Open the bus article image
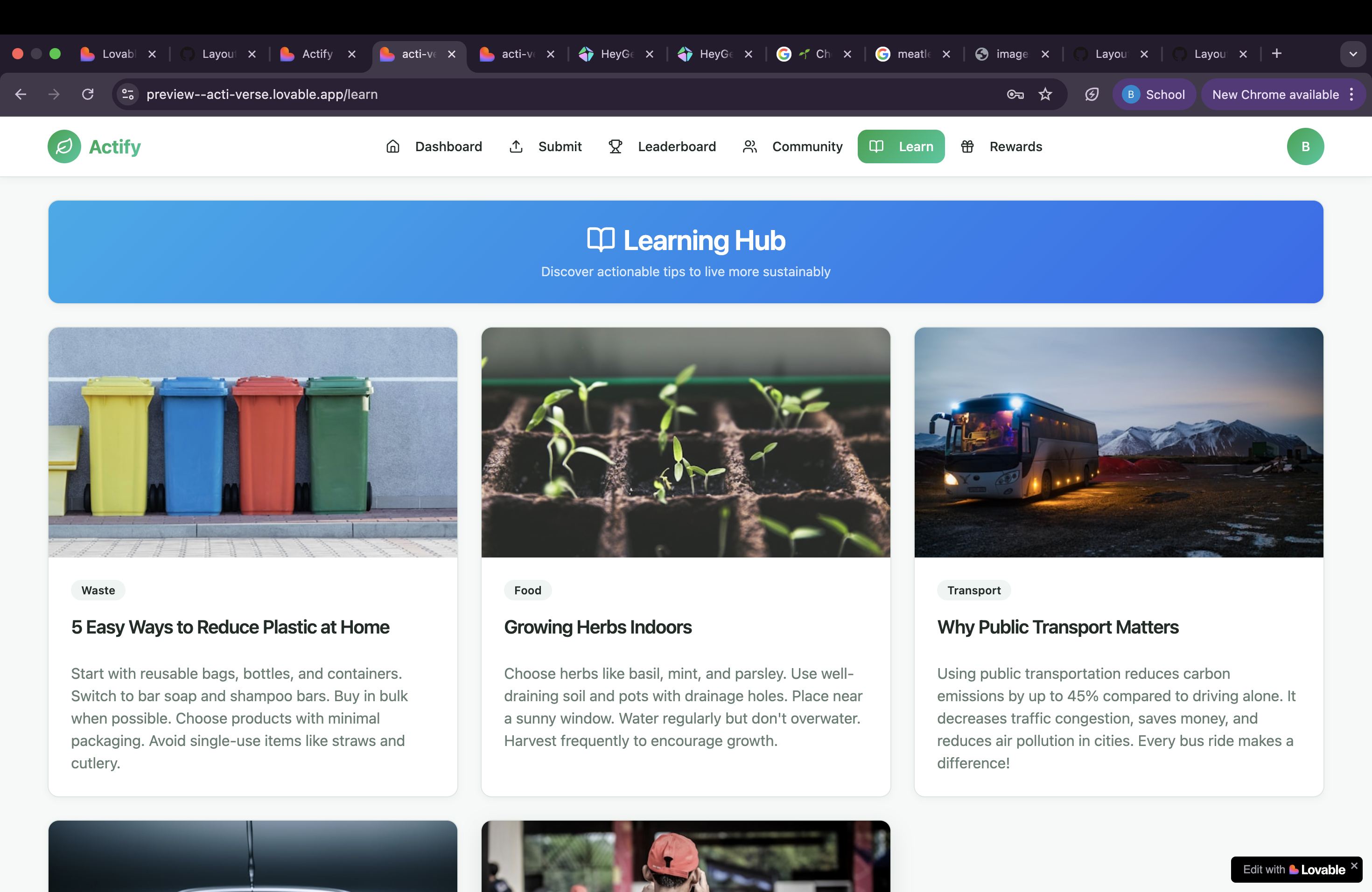This screenshot has width=1372, height=892. pyautogui.click(x=1118, y=442)
